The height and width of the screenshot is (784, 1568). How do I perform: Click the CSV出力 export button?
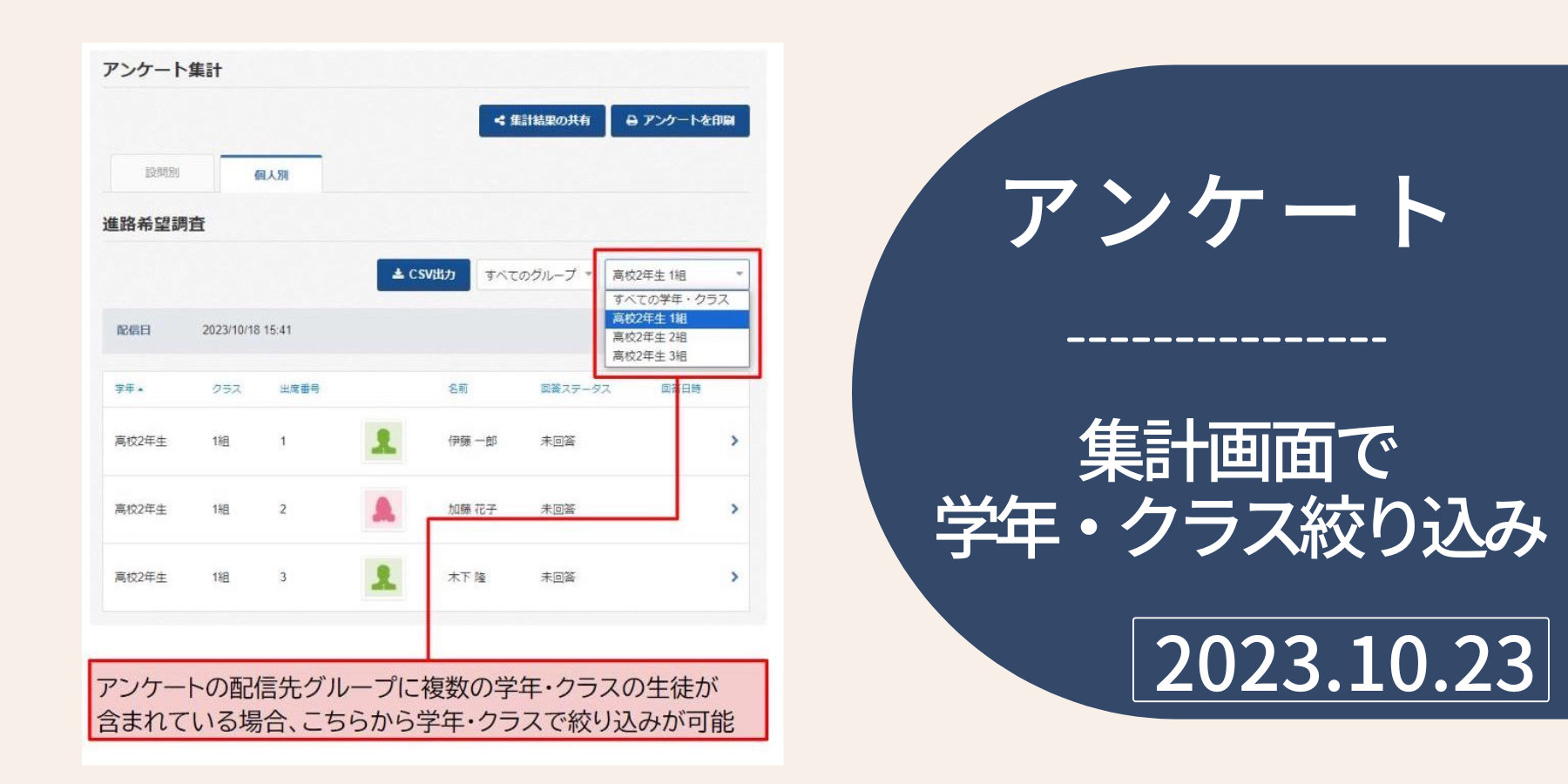[423, 274]
